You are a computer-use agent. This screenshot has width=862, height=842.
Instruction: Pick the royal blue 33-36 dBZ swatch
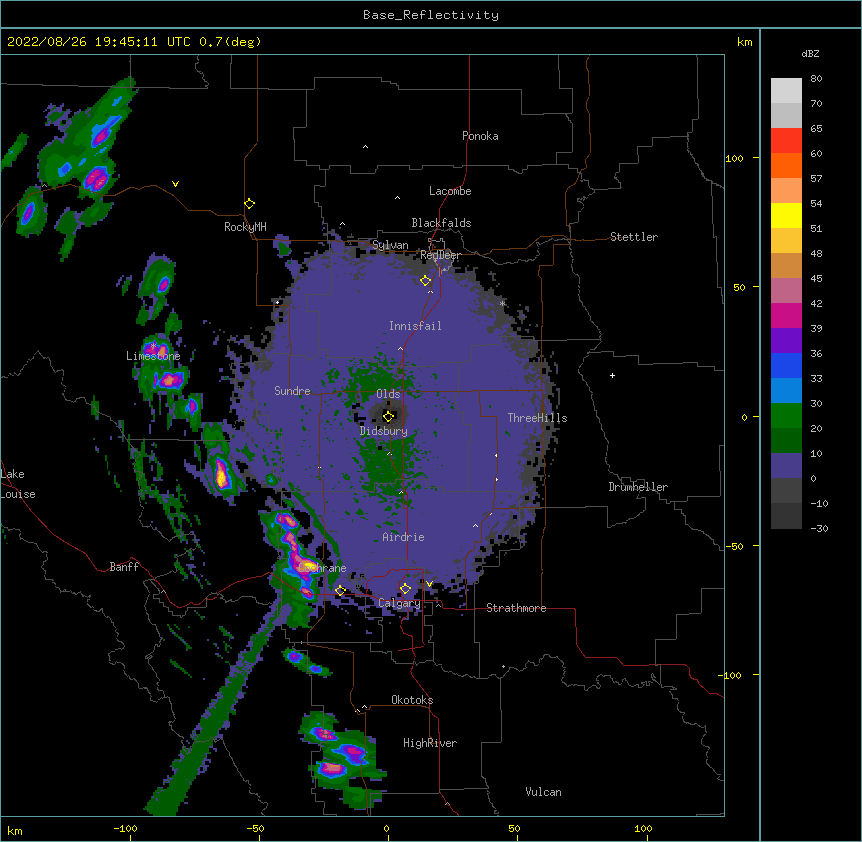click(x=786, y=365)
